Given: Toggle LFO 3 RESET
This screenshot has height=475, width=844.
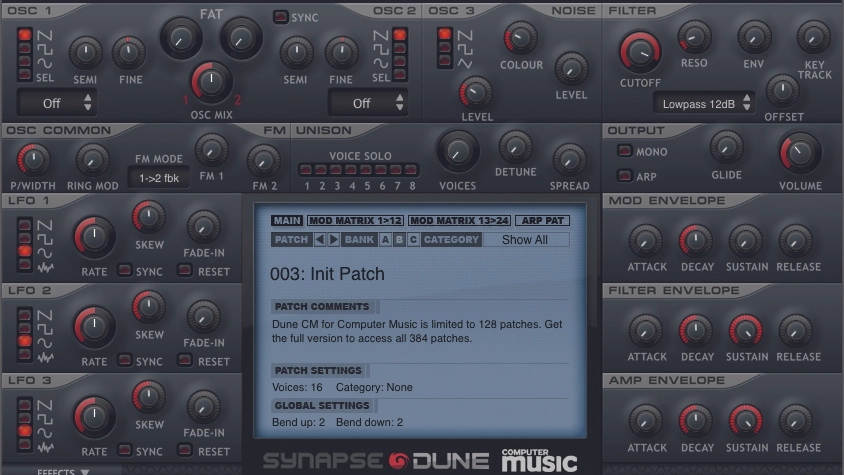Looking at the screenshot, I should pyautogui.click(x=185, y=450).
